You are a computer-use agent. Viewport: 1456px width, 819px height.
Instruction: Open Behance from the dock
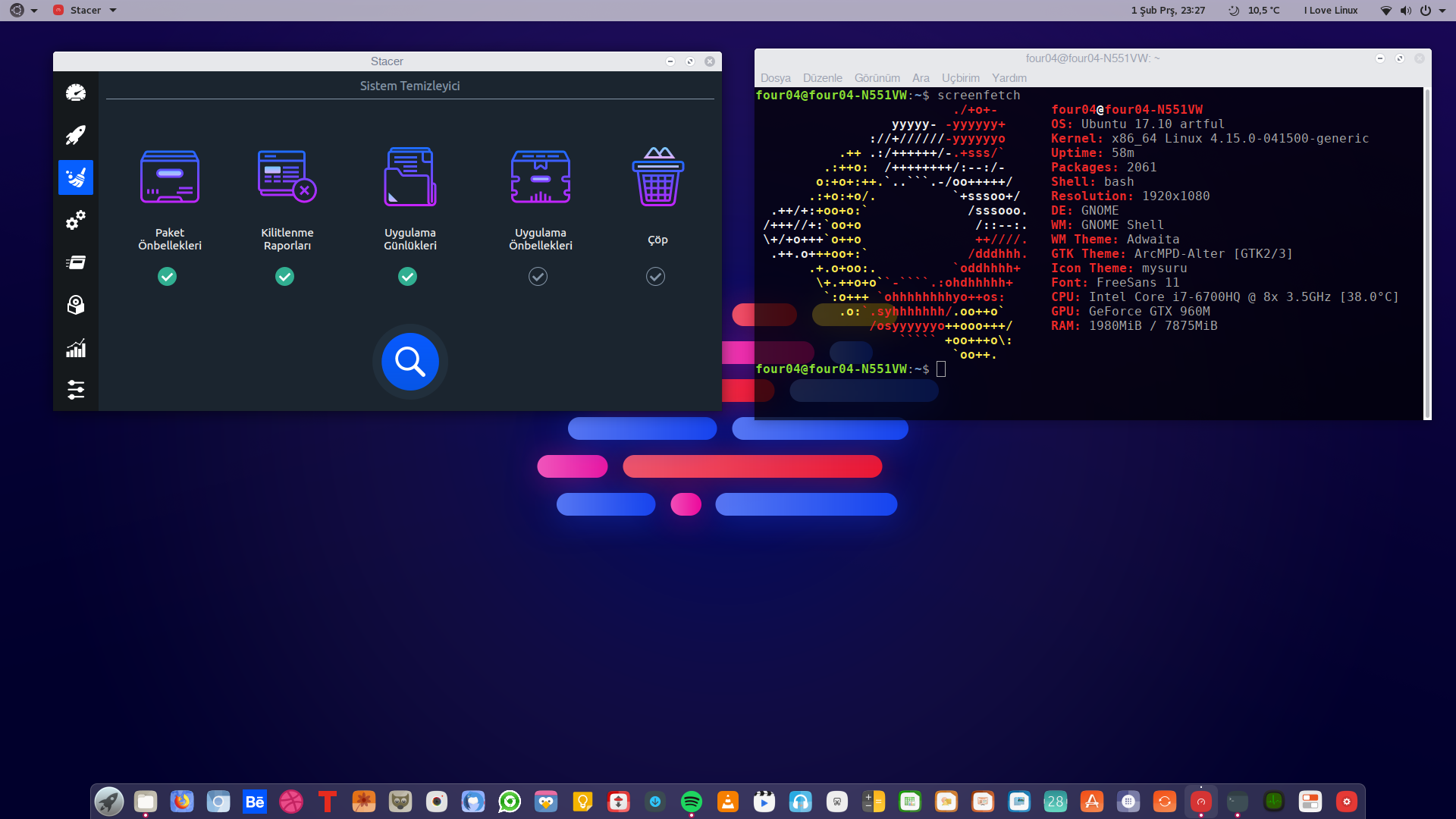tap(255, 802)
